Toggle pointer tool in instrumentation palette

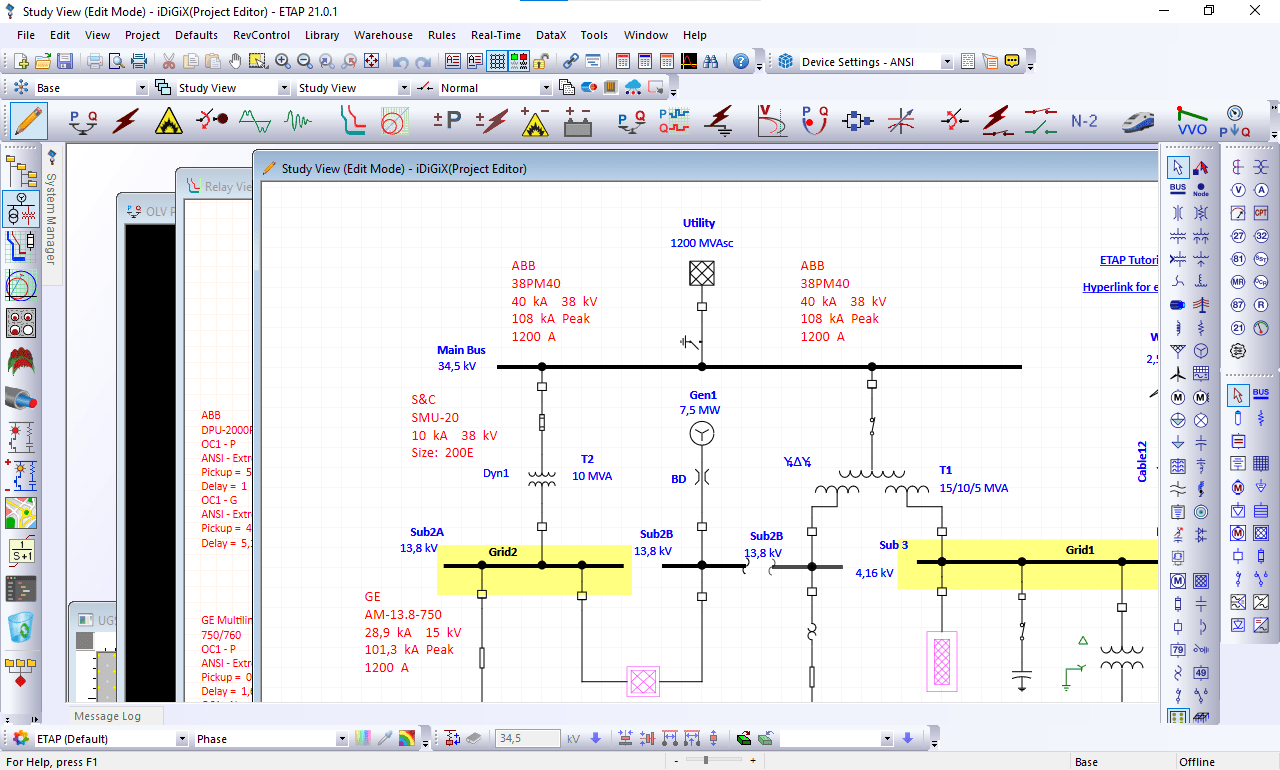[1238, 395]
